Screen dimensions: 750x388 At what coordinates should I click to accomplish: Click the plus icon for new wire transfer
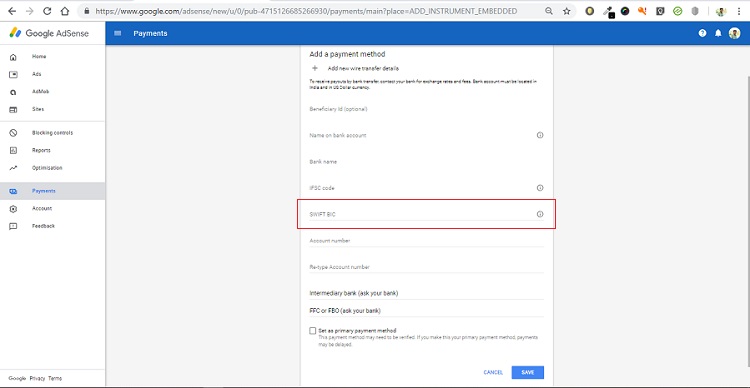(315, 68)
